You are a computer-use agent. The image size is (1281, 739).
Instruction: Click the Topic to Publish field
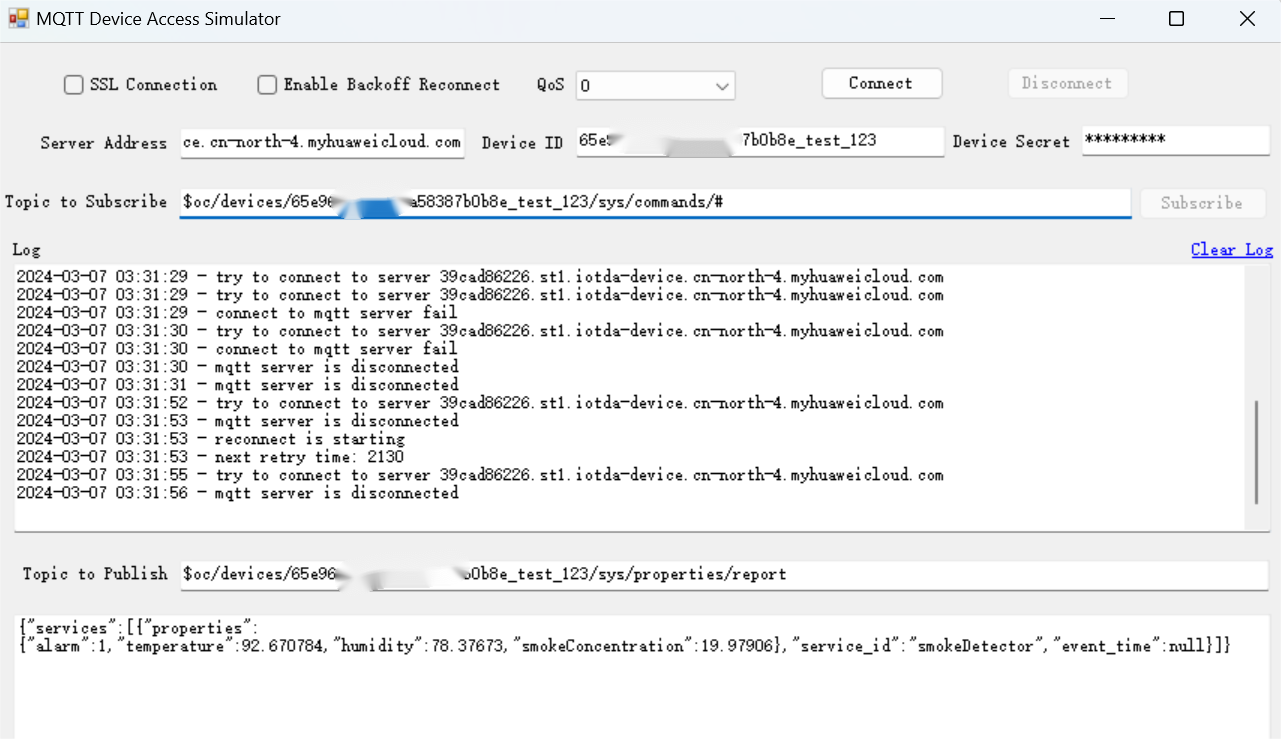(724, 574)
